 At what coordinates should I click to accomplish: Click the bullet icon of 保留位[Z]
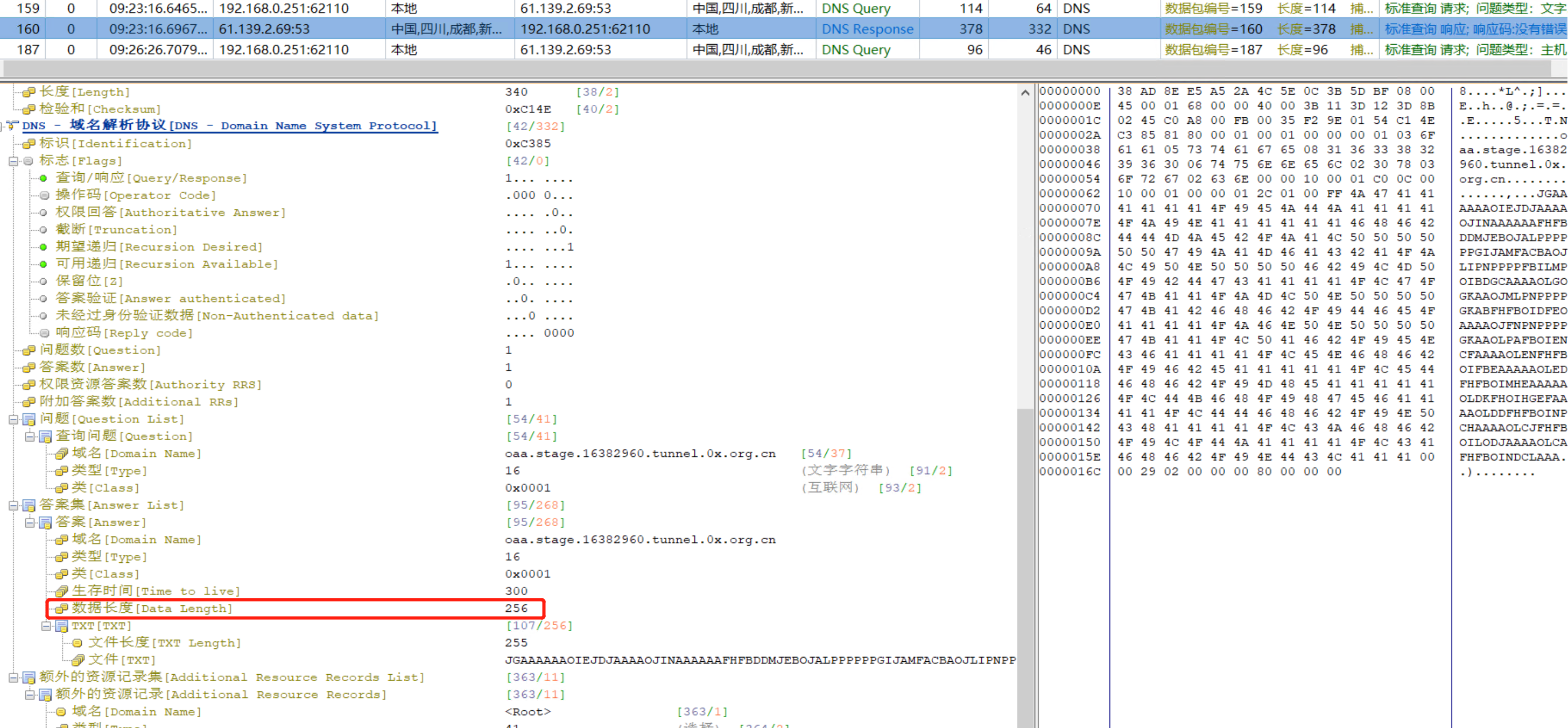(43, 281)
